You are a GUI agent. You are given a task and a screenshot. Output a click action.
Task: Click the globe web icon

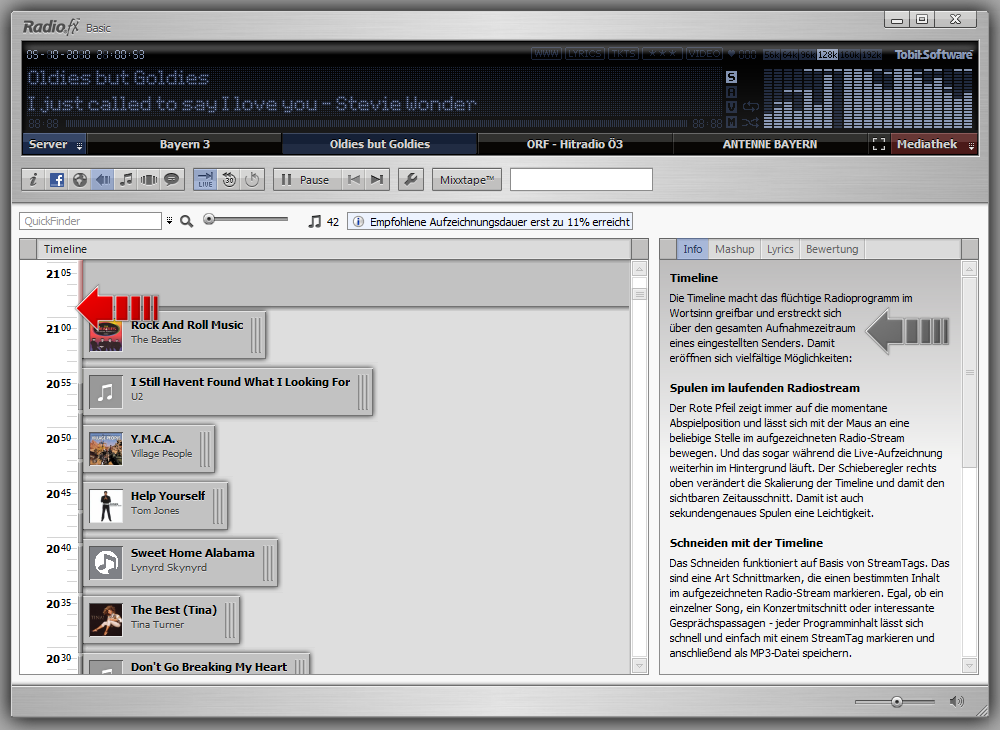coord(79,180)
